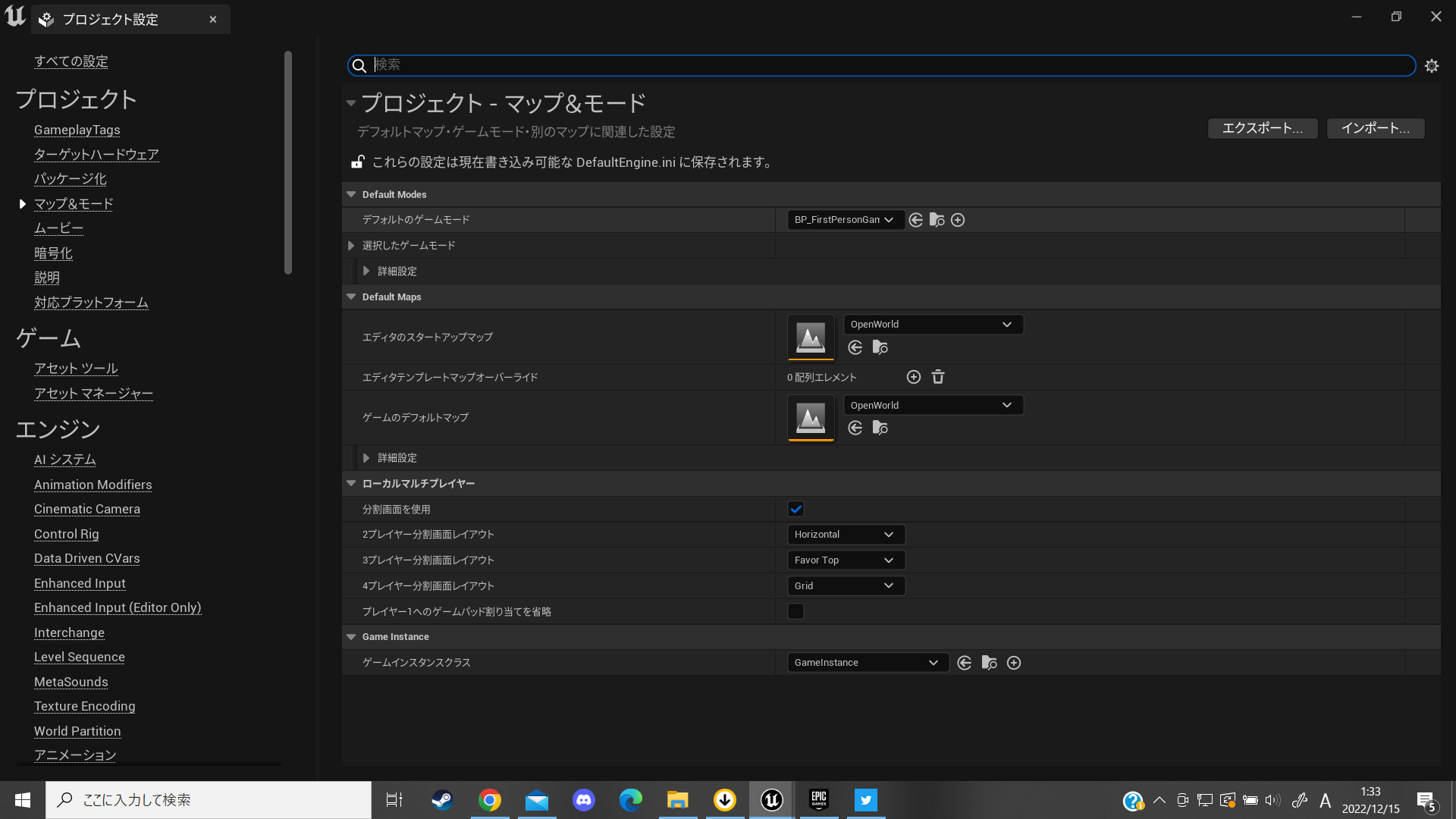The width and height of the screenshot is (1456, 819).
Task: Browse to BP_FirstPersonGameMode in Content Browser
Action: (x=937, y=219)
